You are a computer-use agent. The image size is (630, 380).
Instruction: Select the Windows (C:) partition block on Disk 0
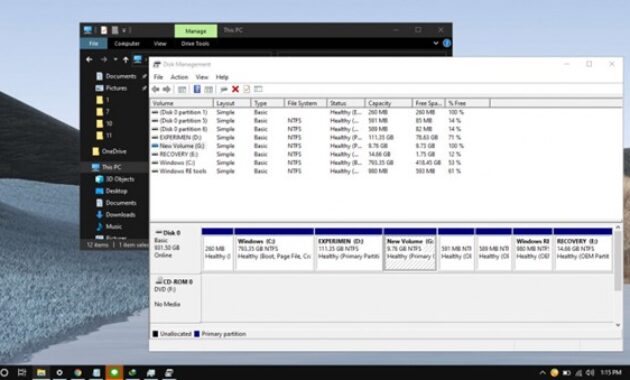click(274, 249)
